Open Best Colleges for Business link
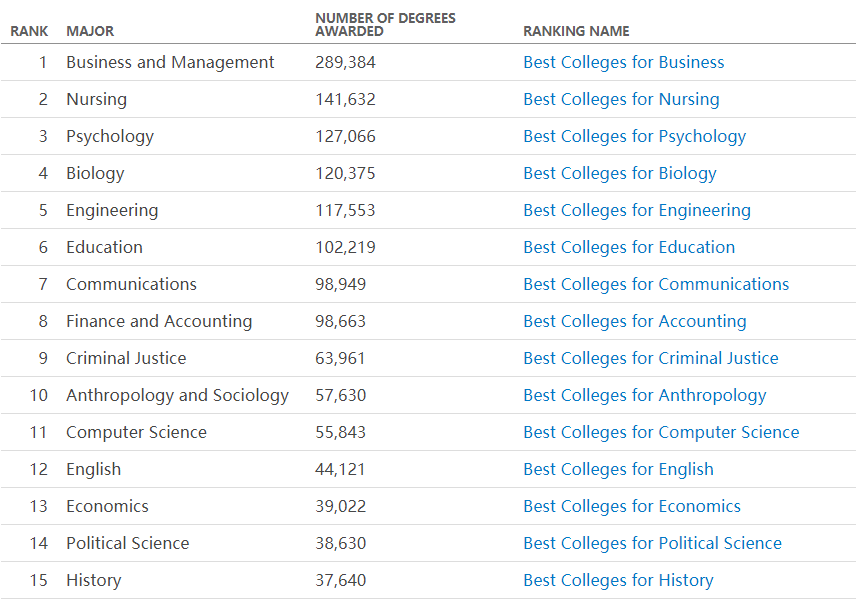Screen dimensions: 856x600 coord(623,62)
